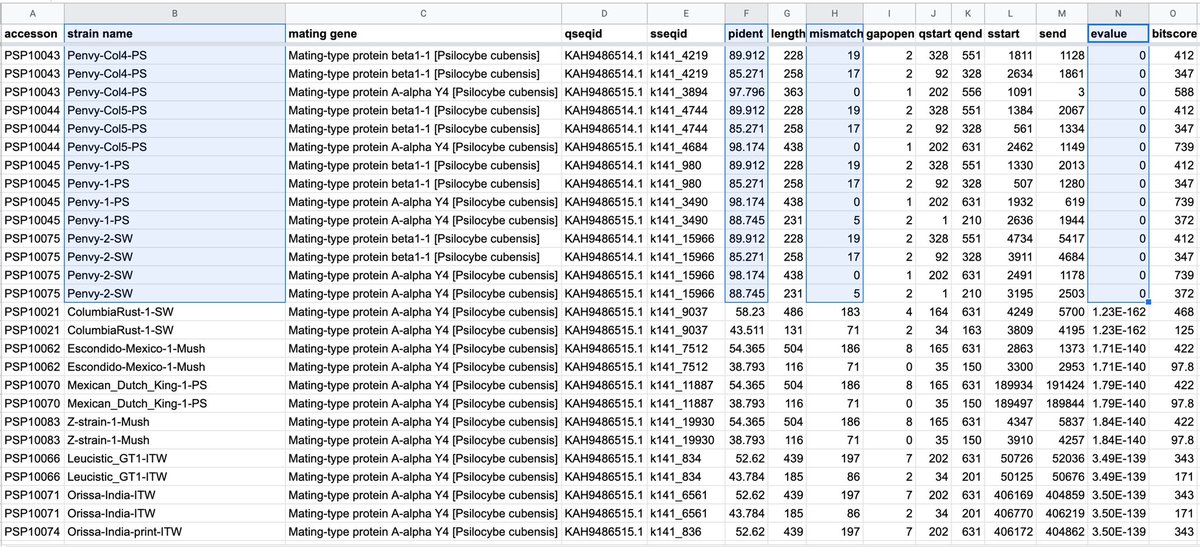Click the 'sseqid' header cell

[686, 34]
